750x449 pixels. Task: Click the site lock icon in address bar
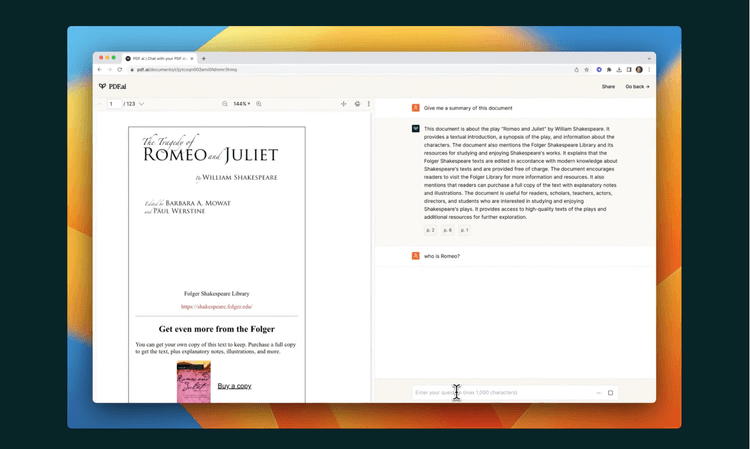[x=132, y=70]
